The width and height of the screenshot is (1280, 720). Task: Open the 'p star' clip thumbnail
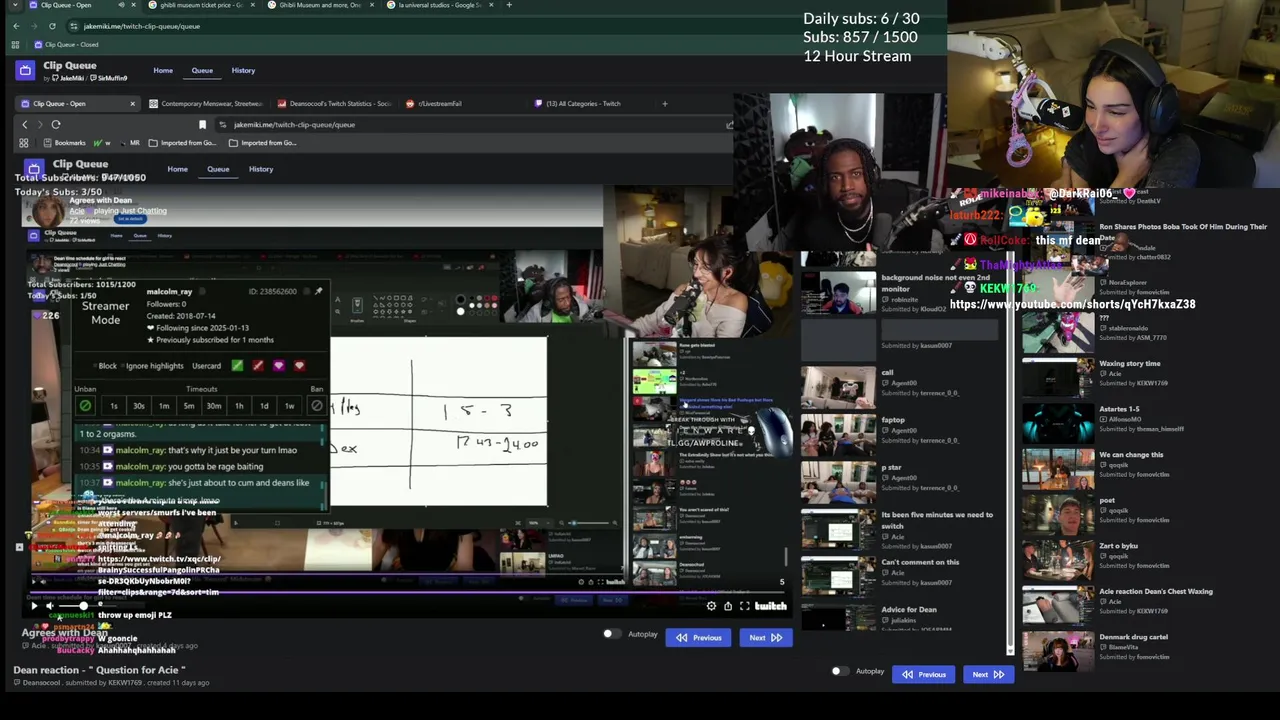point(838,481)
